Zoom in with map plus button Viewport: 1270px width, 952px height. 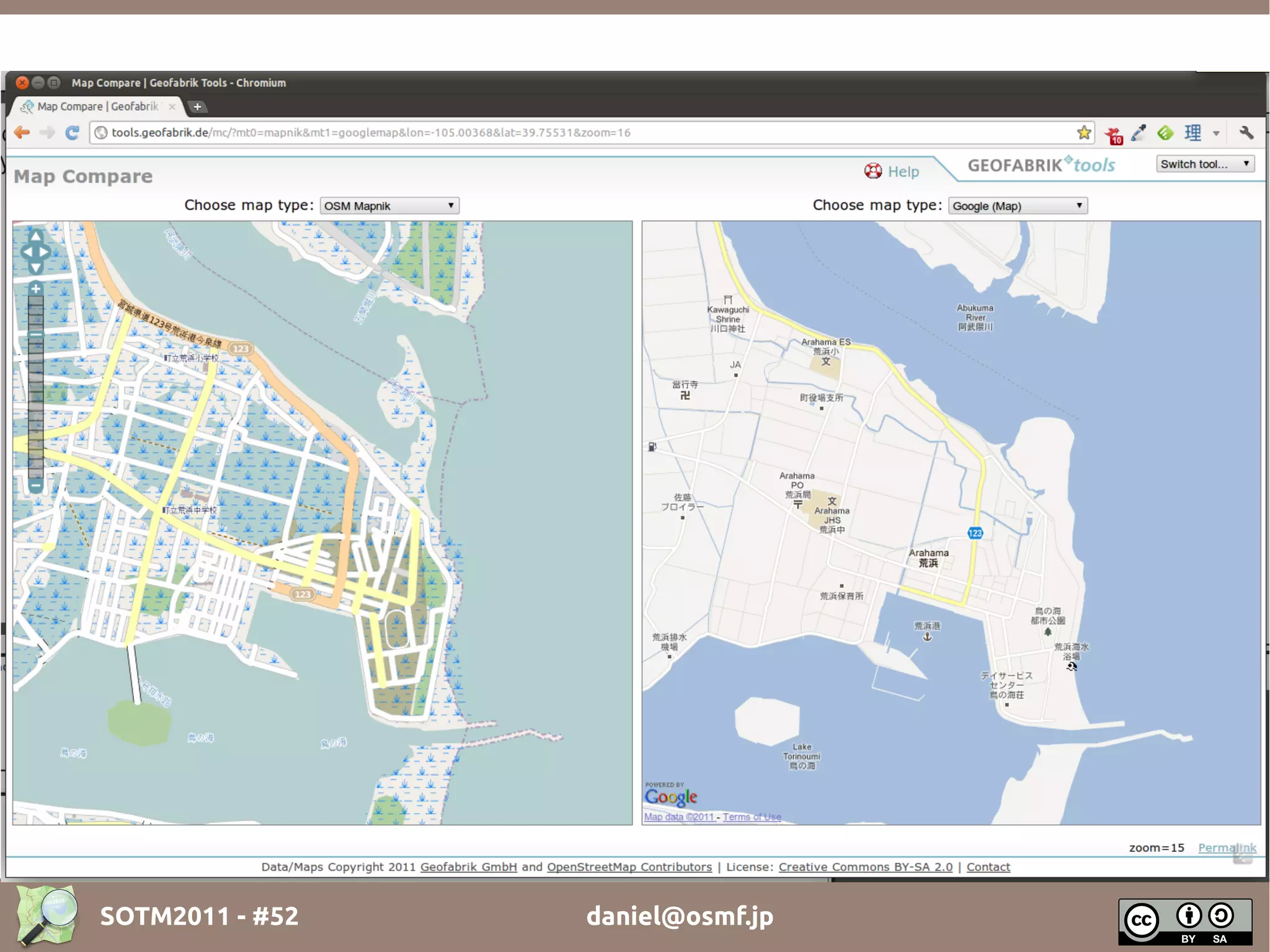36,288
